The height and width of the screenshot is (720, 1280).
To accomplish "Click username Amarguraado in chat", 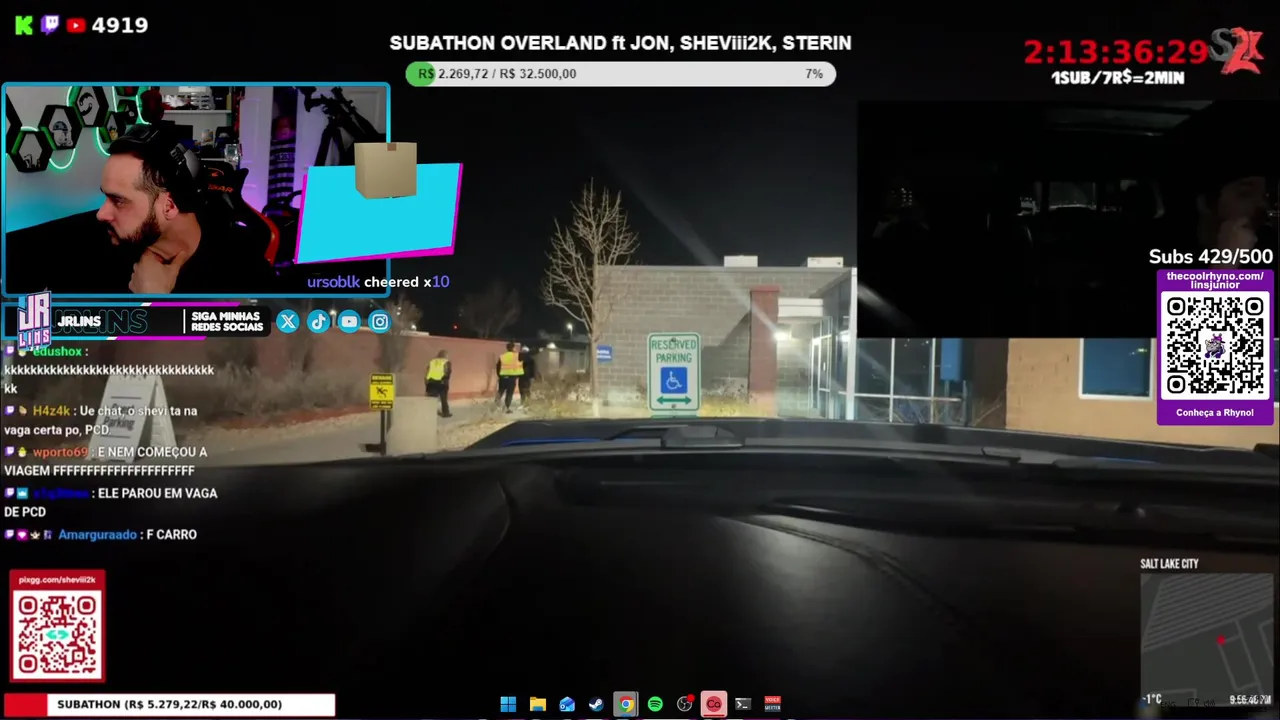I will 97,535.
